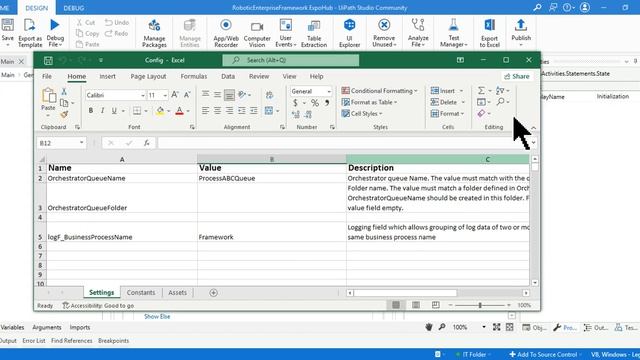The width and height of the screenshot is (640, 360).
Task: Toggle align left in Excel Alignment group
Action: point(205,111)
